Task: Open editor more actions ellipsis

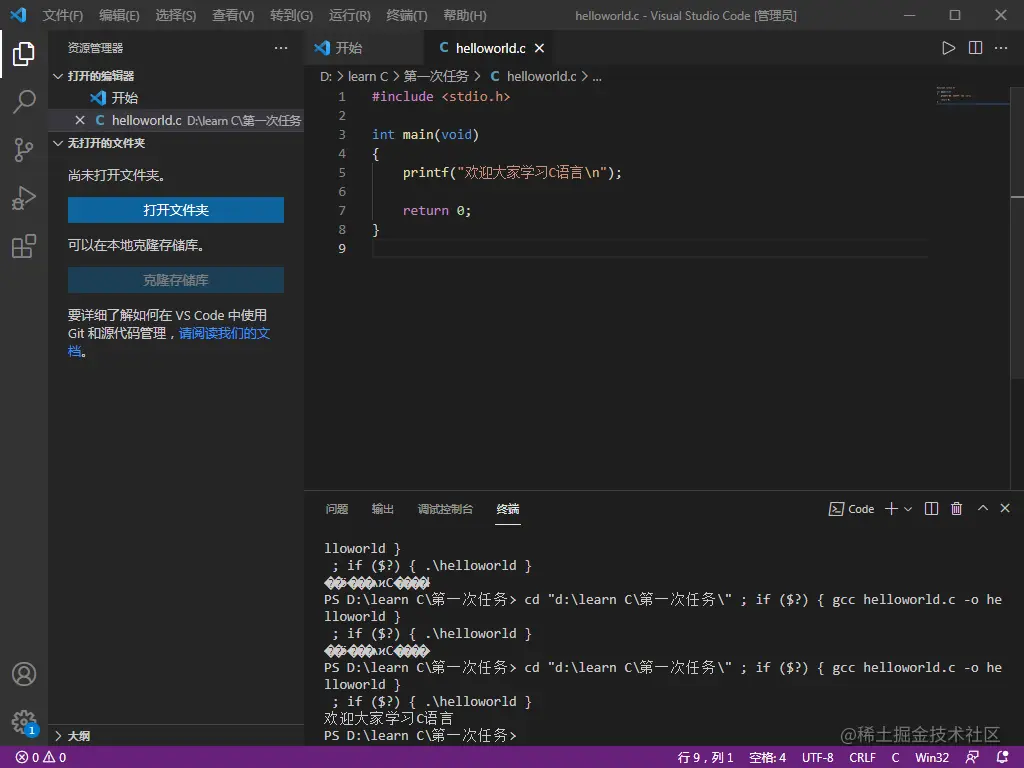Action: [1000, 48]
